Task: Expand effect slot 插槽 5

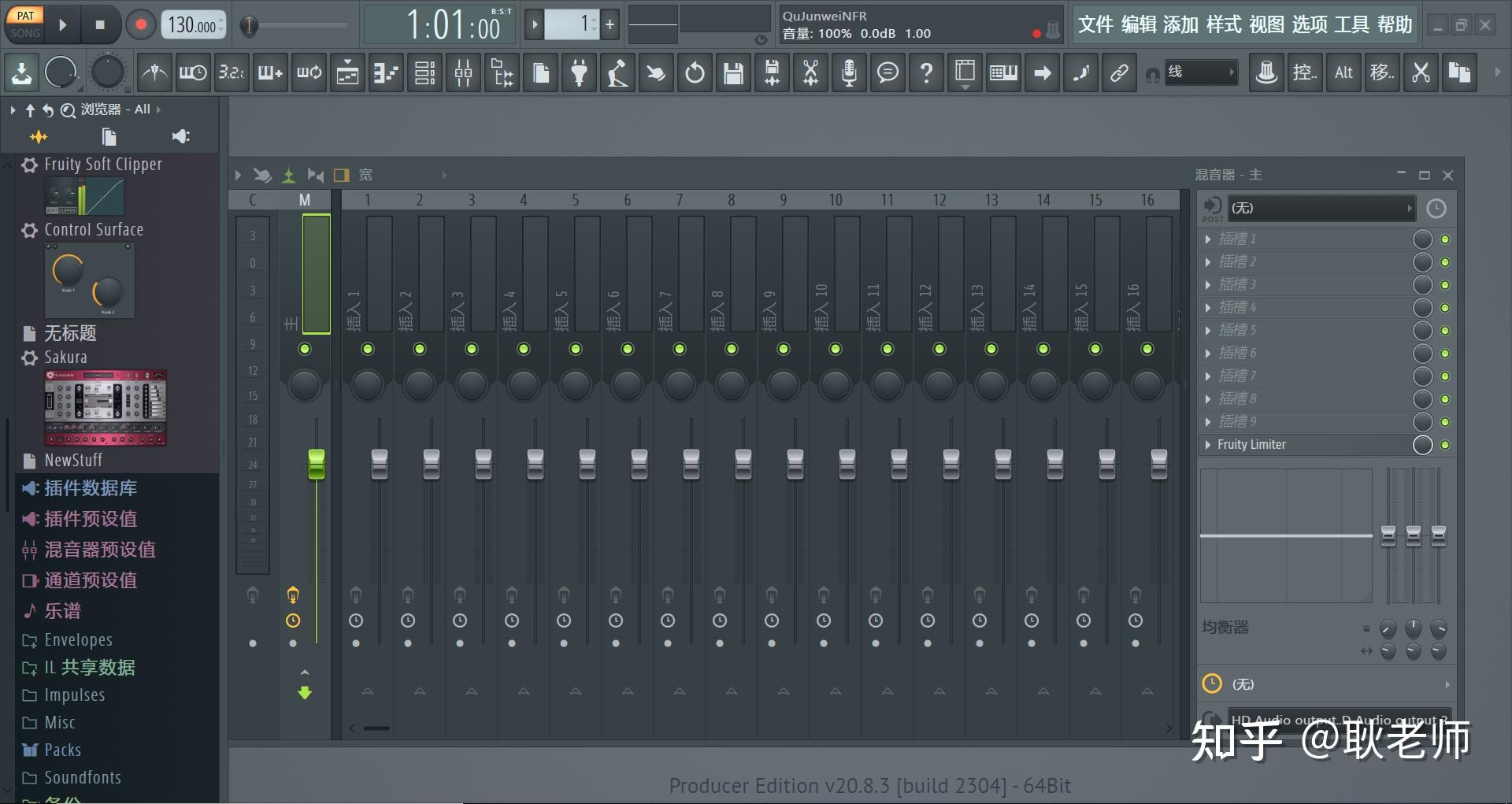Action: pyautogui.click(x=1208, y=330)
